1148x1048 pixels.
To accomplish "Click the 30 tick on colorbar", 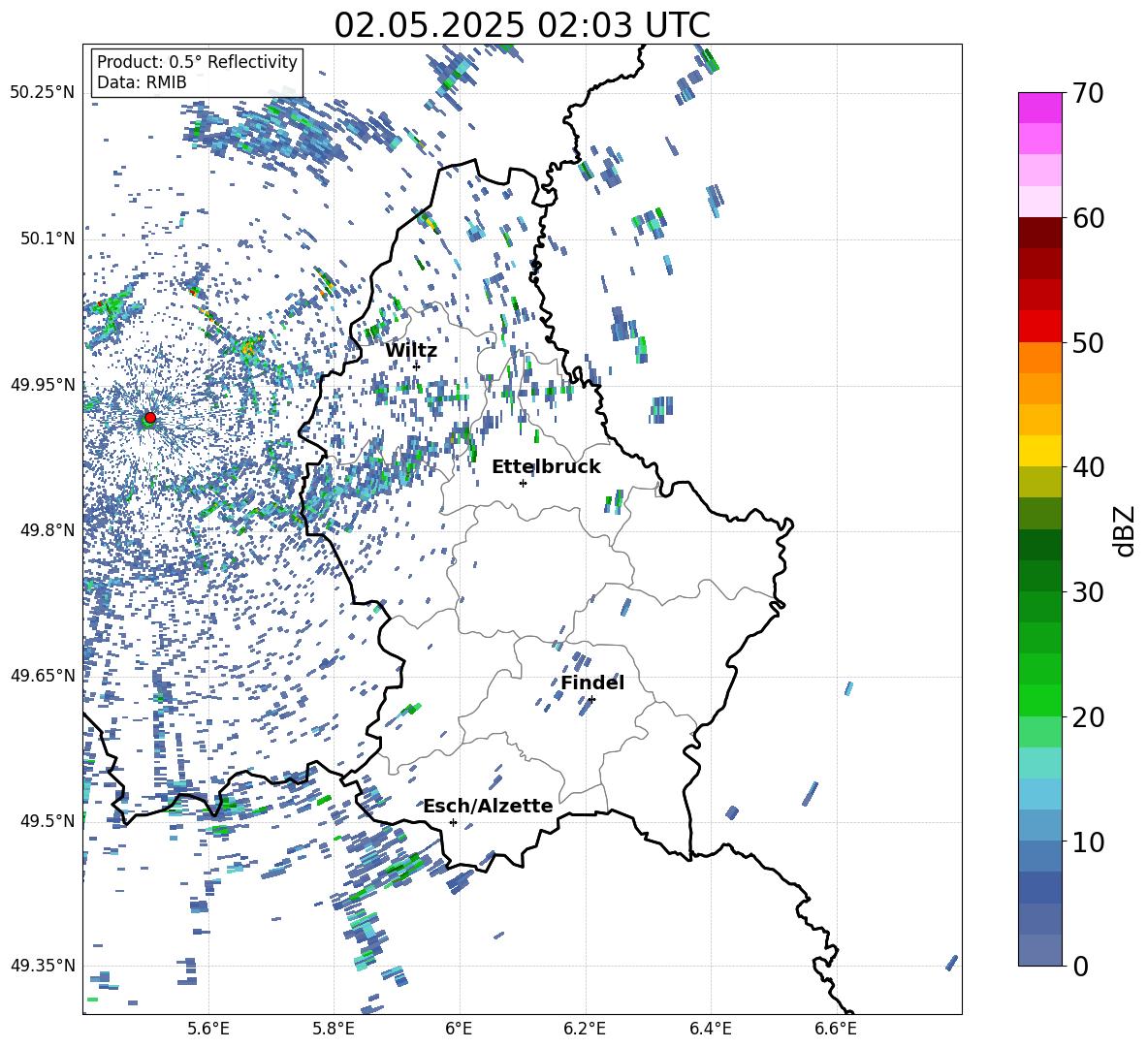I will click(1088, 591).
